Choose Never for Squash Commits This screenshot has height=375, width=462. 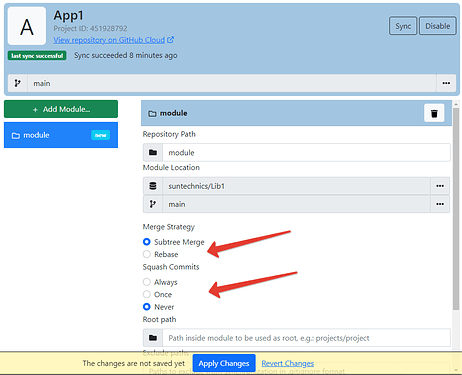point(147,307)
